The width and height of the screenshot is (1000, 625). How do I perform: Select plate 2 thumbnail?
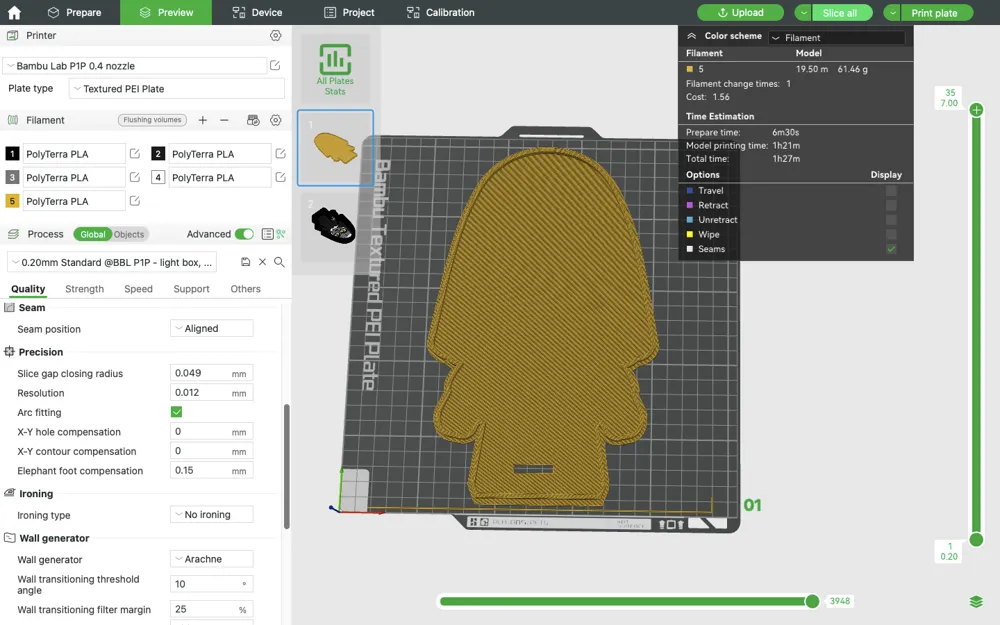click(x=335, y=226)
